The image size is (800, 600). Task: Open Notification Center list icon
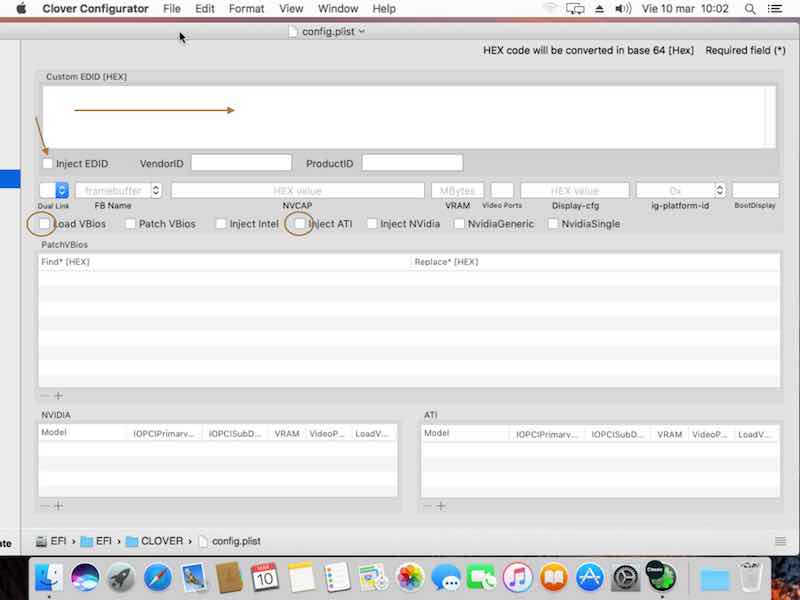(x=775, y=9)
